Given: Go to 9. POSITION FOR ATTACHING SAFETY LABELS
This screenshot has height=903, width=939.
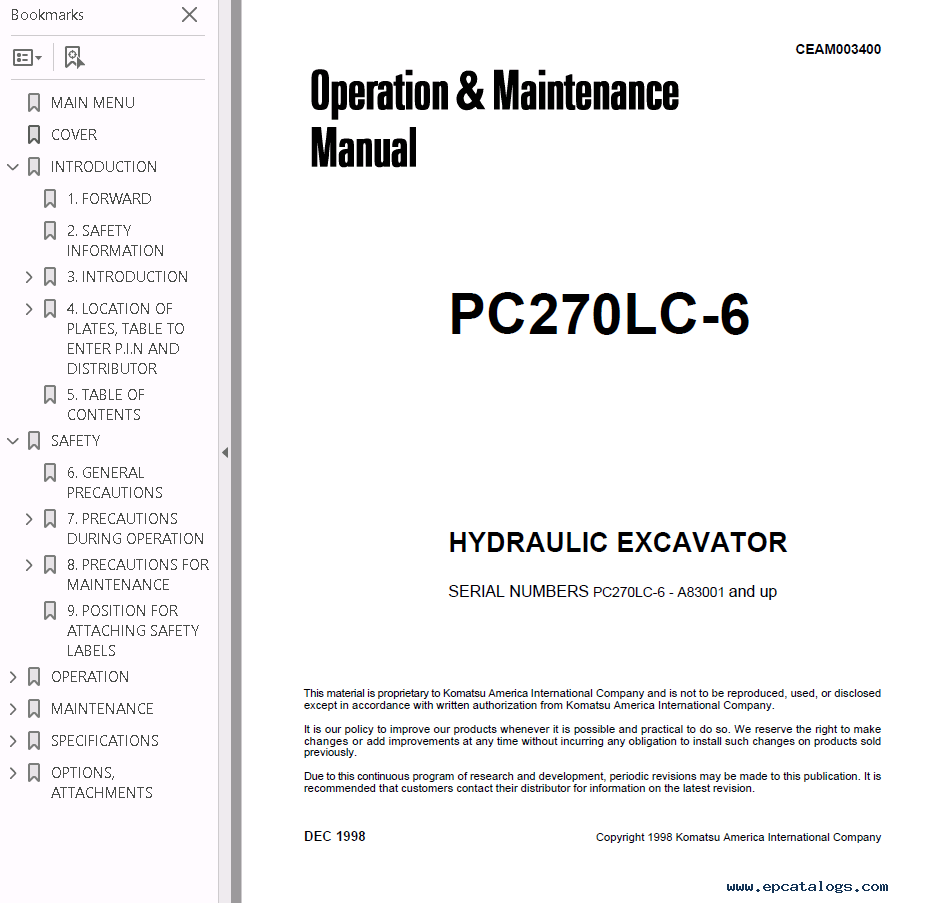Looking at the screenshot, I should pyautogui.click(x=133, y=630).
